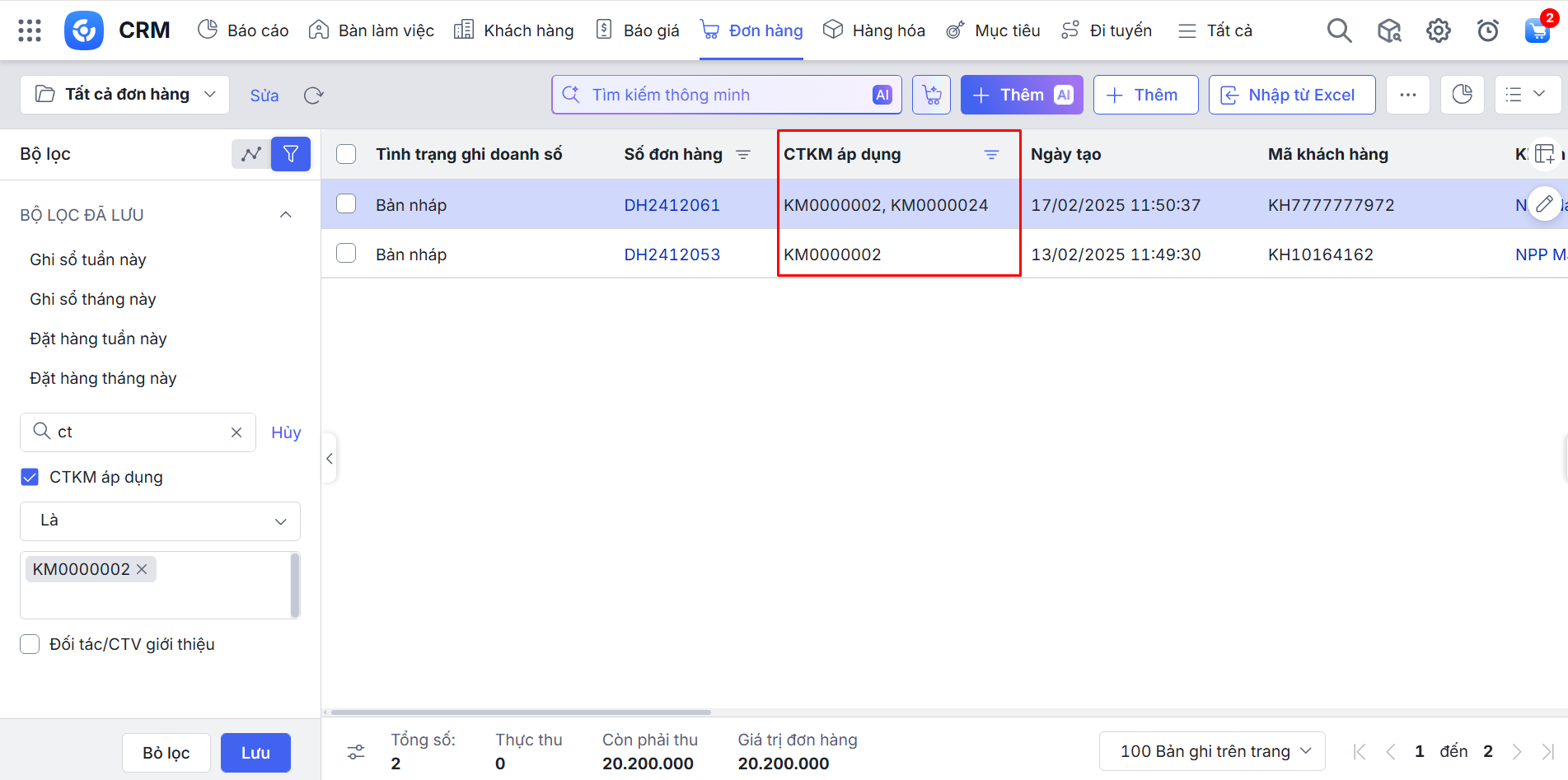Viewport: 1568px width, 780px height.
Task: Open the Báo giá menu item
Action: (638, 30)
